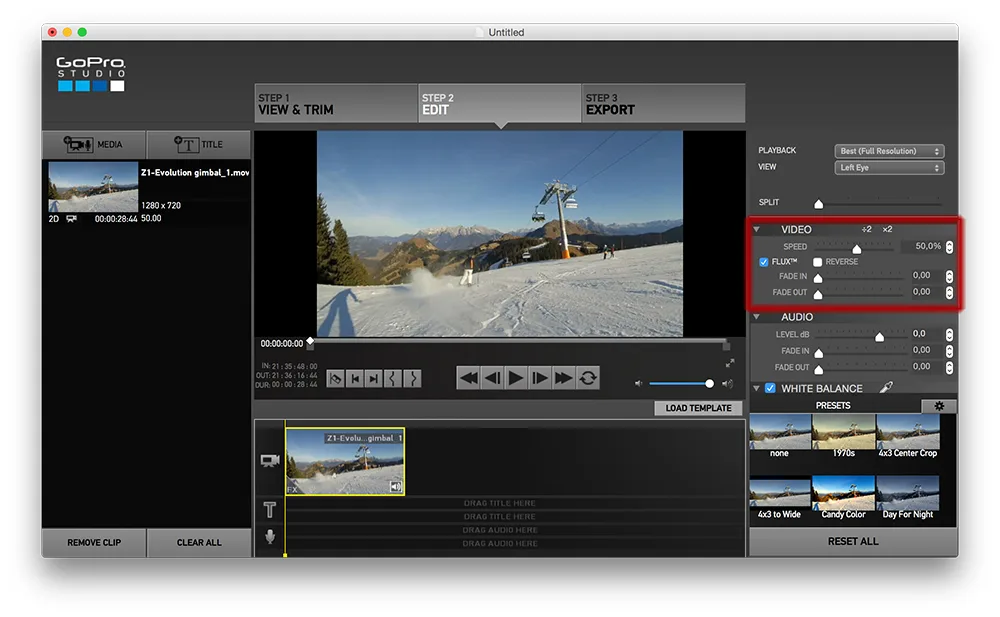Collapse the AUDIO section

[756, 316]
